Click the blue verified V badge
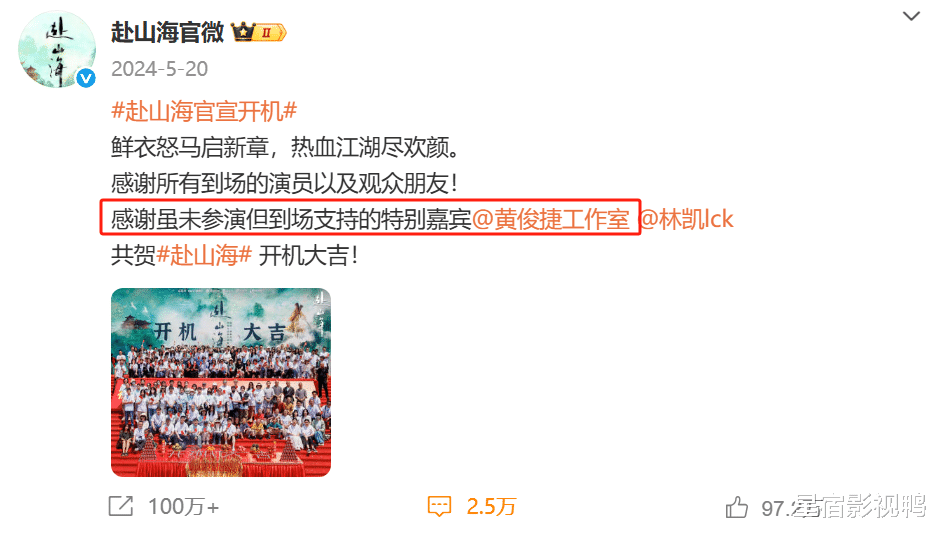The height and width of the screenshot is (536, 940). [86, 78]
